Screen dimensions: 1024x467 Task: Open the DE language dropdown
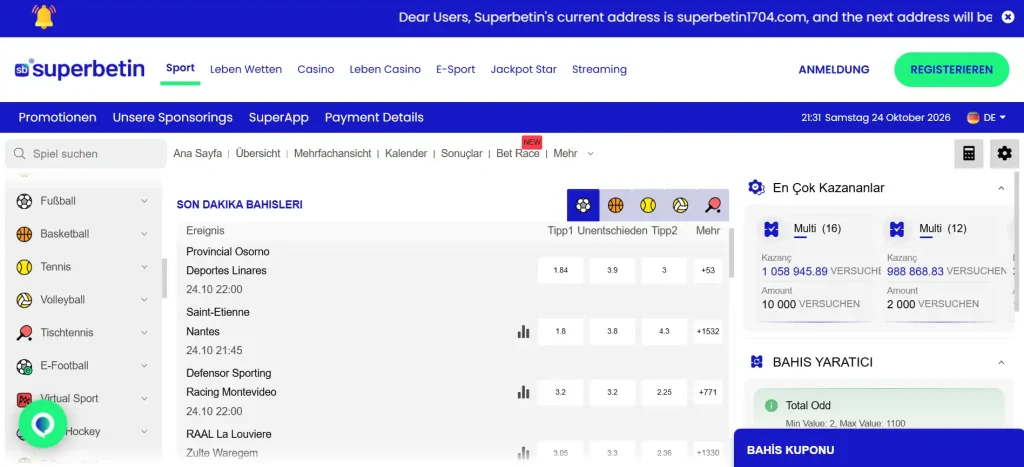point(987,118)
